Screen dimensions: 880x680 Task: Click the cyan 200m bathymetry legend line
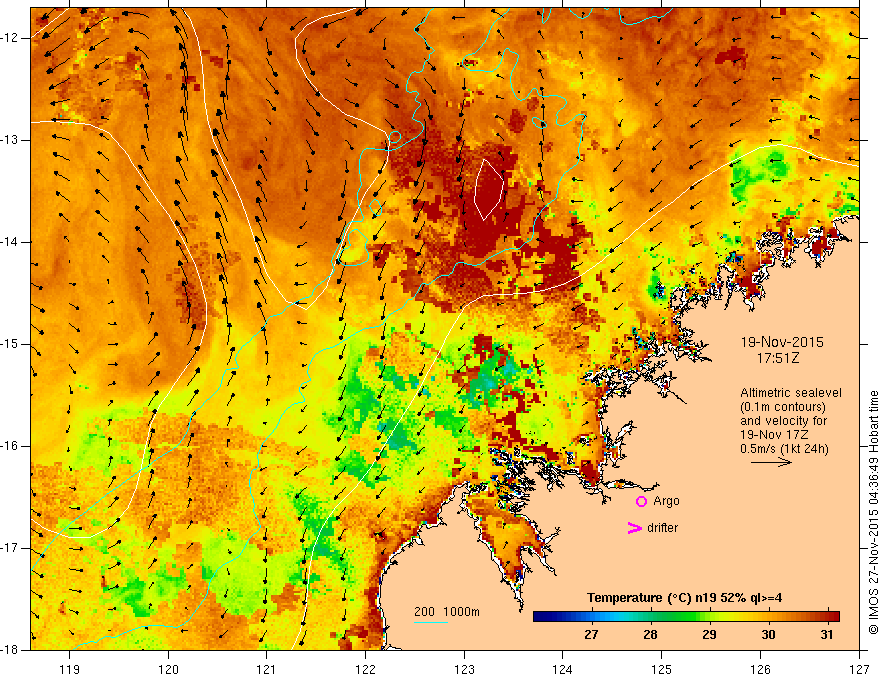431,622
